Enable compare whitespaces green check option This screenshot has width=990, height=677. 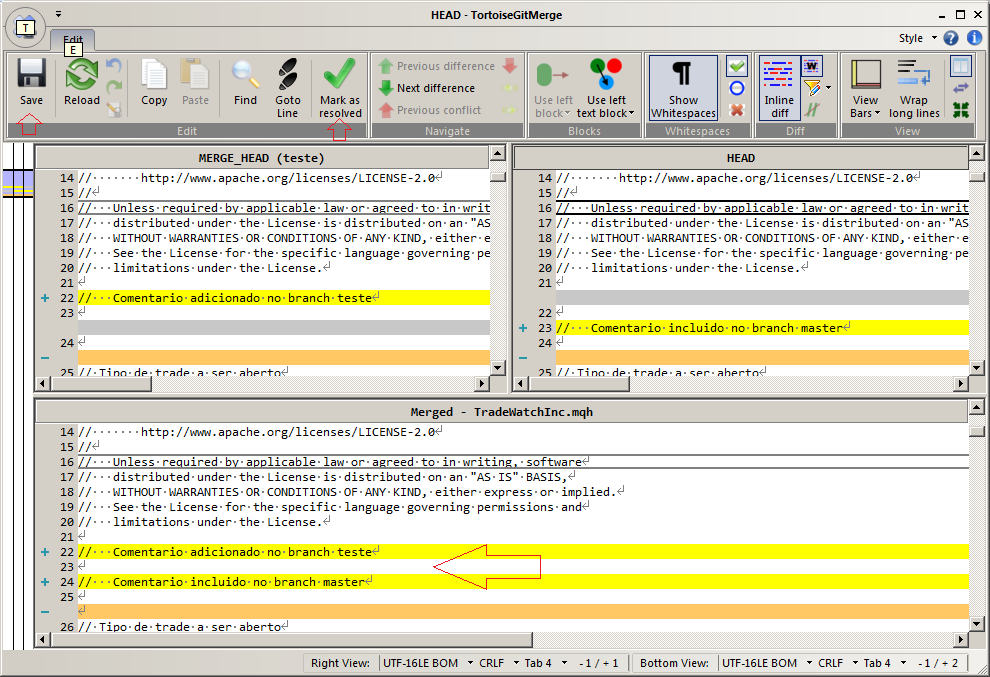[x=737, y=66]
